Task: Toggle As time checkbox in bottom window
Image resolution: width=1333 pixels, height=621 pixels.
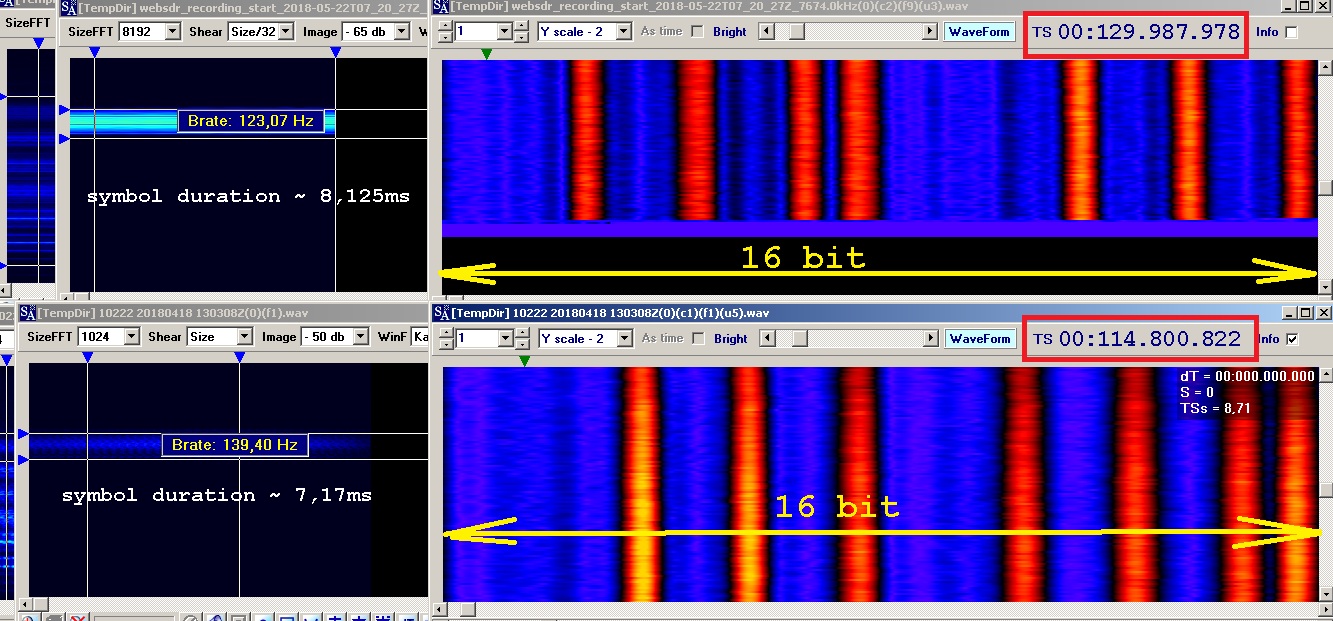Action: [697, 339]
